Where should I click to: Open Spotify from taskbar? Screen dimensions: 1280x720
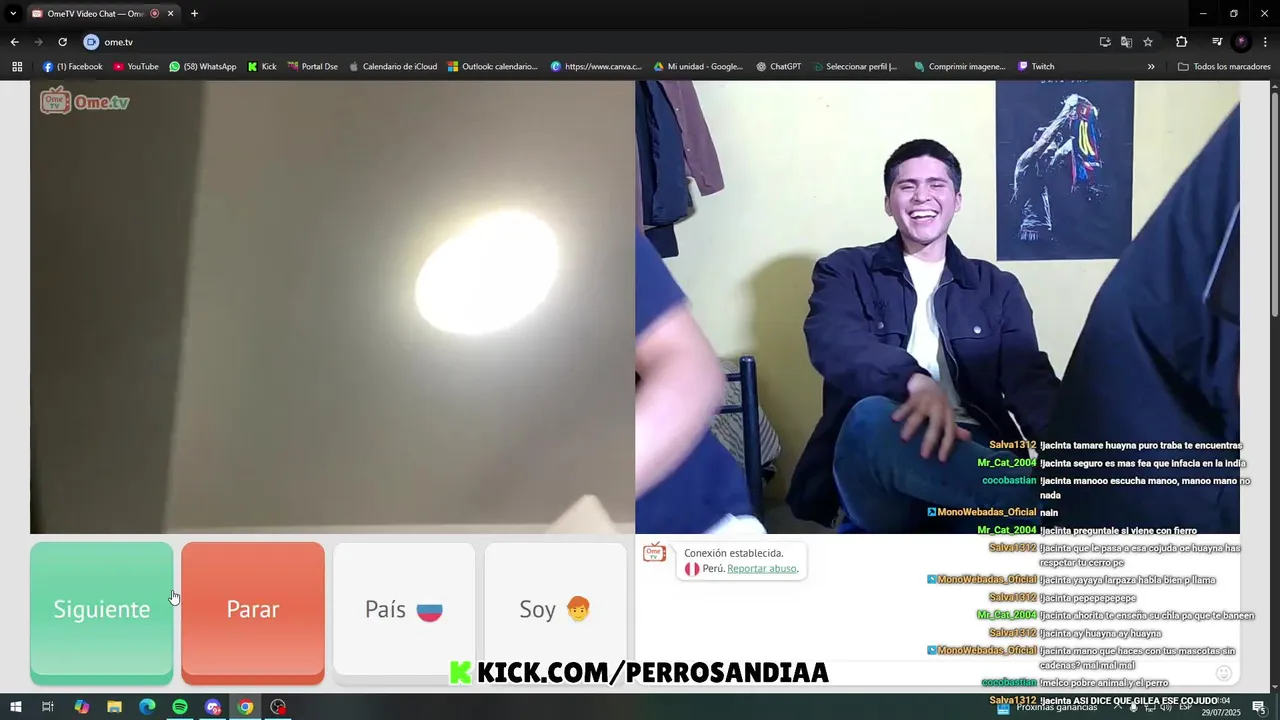(x=180, y=707)
